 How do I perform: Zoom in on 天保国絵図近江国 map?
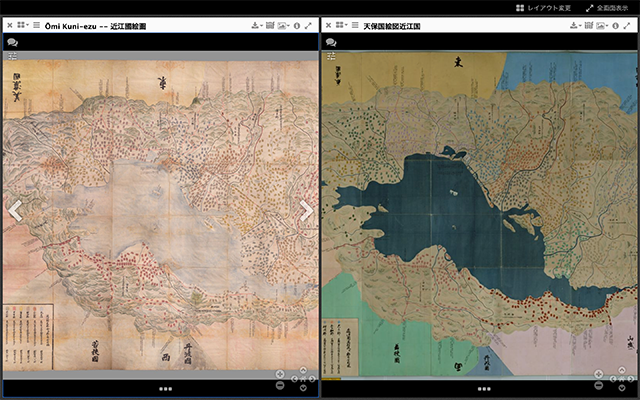[x=598, y=374]
